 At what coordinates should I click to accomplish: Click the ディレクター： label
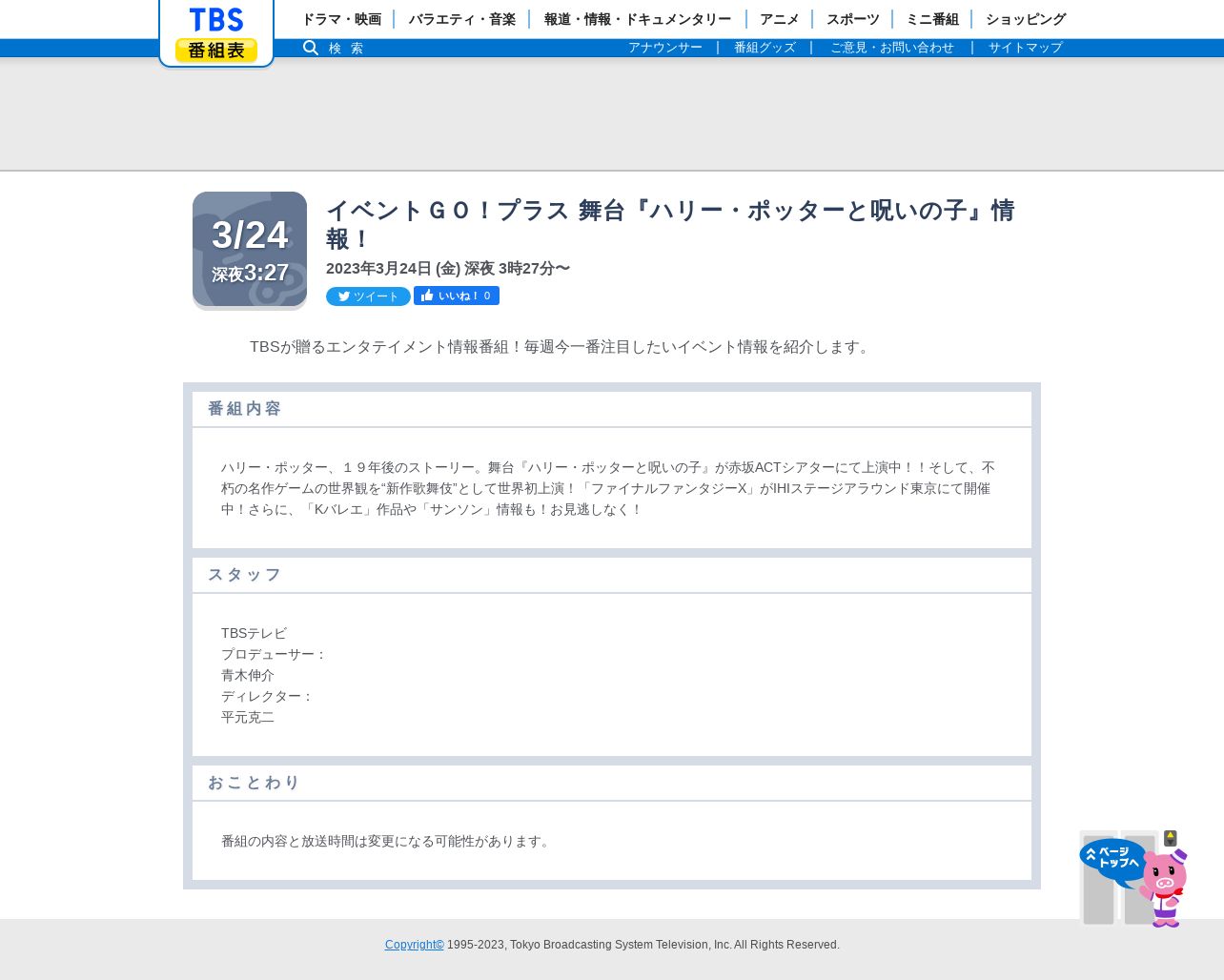pos(268,696)
